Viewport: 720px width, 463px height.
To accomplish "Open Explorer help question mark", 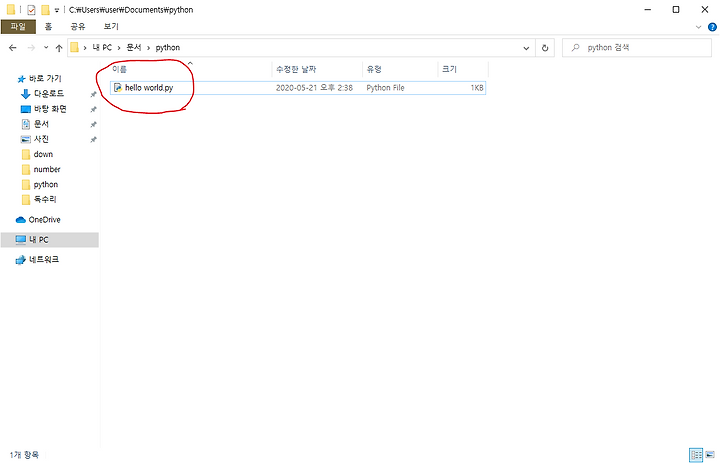I will pyautogui.click(x=712, y=27).
